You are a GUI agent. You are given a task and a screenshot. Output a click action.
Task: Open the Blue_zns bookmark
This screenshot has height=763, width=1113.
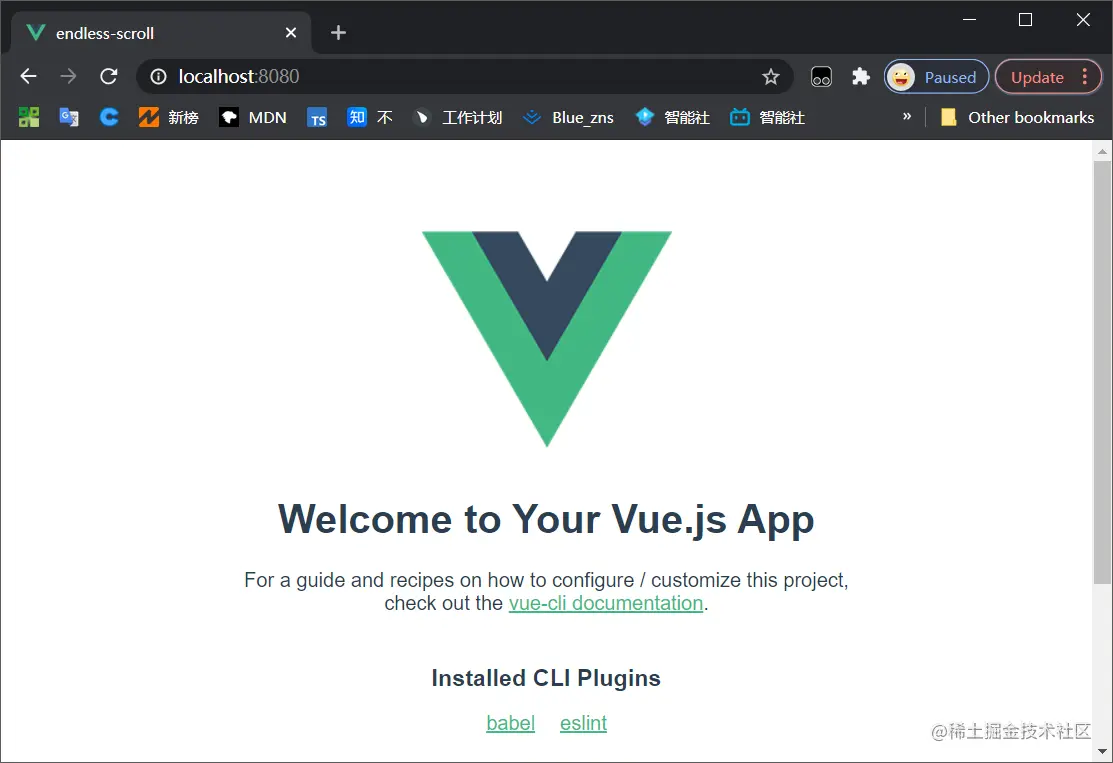568,117
